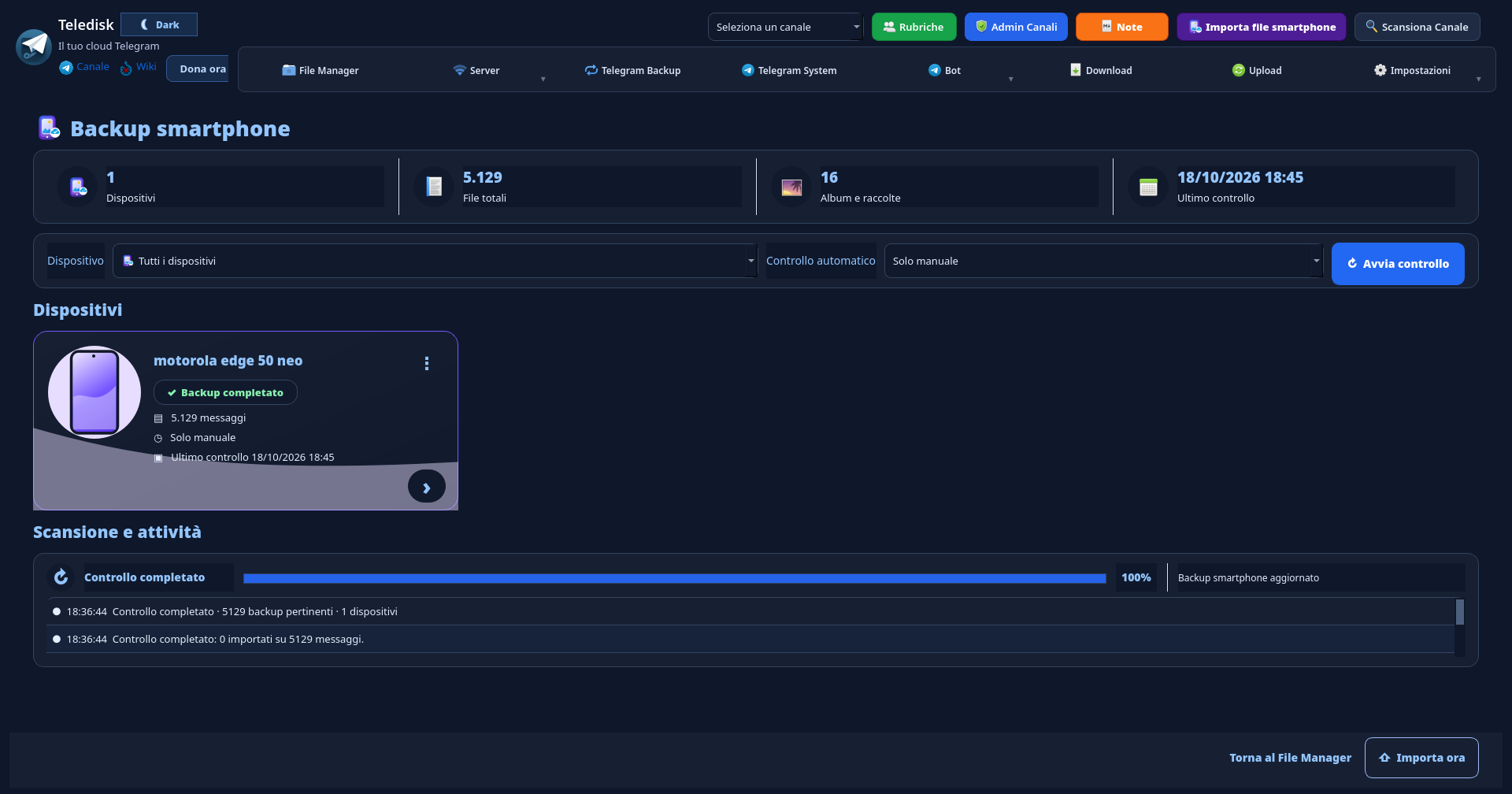Click the activity log scrollbar
The height and width of the screenshot is (794, 1512).
click(1460, 612)
